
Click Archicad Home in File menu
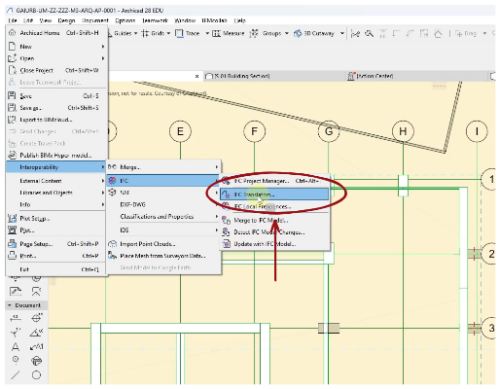point(56,33)
